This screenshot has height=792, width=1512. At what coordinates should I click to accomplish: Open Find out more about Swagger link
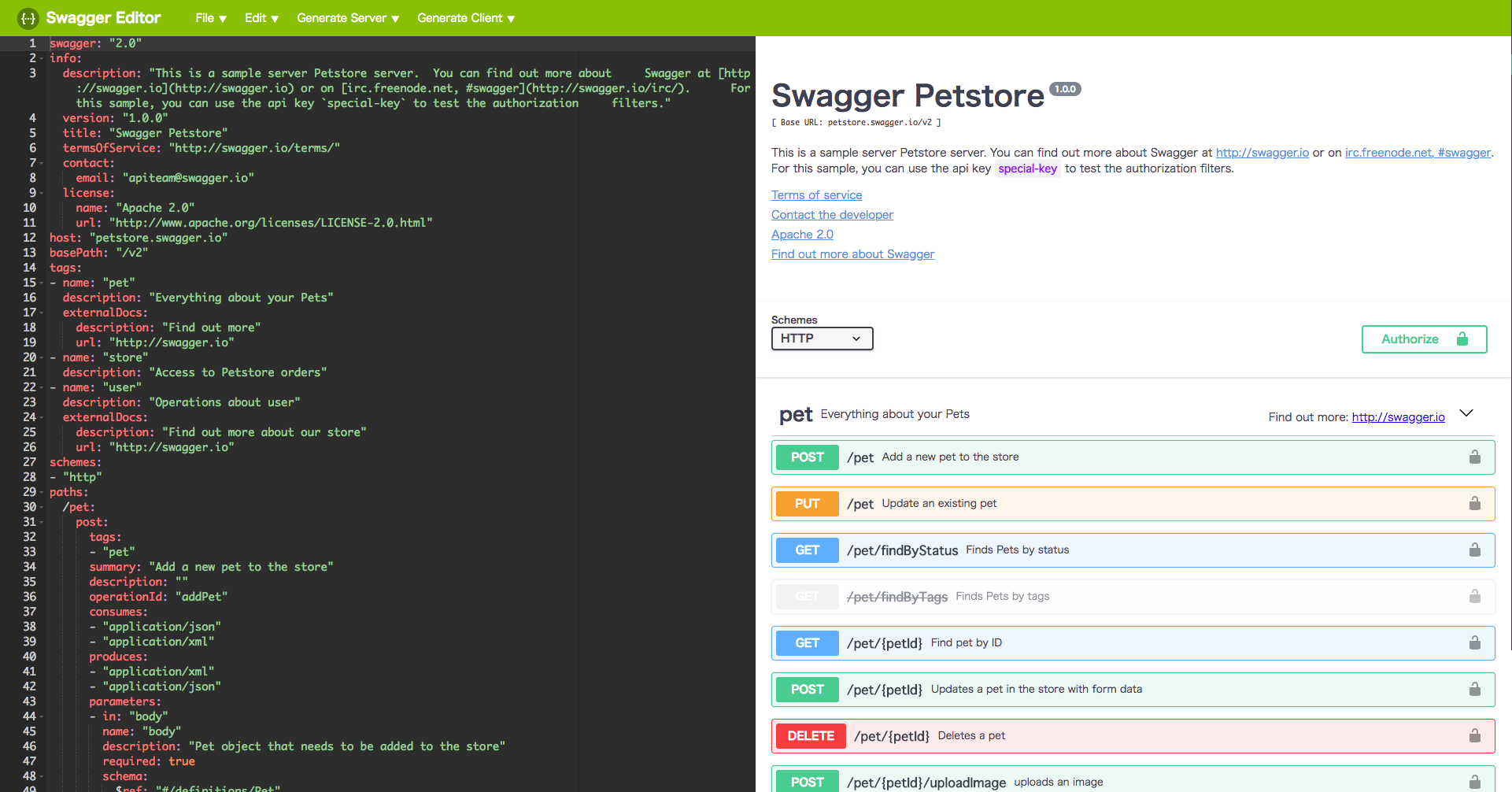point(852,254)
